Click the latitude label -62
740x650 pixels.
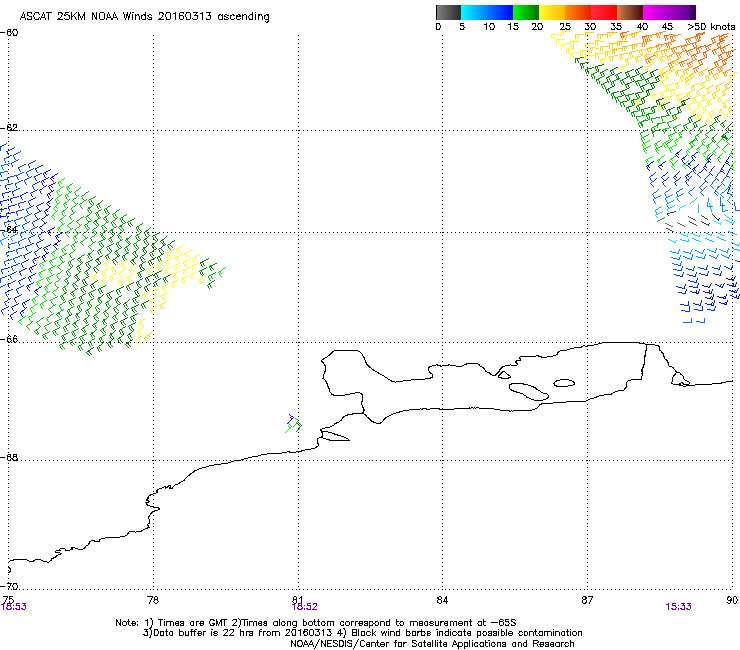tap(9, 127)
